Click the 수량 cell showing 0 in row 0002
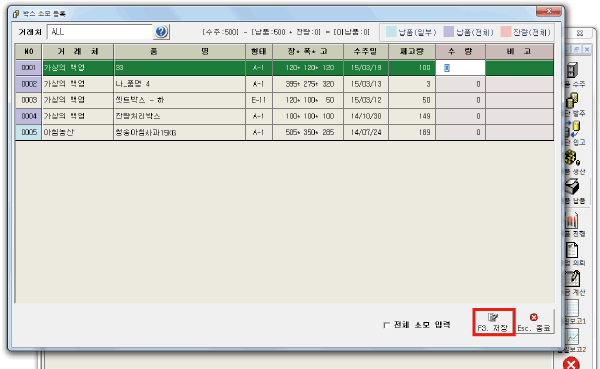 (x=460, y=84)
